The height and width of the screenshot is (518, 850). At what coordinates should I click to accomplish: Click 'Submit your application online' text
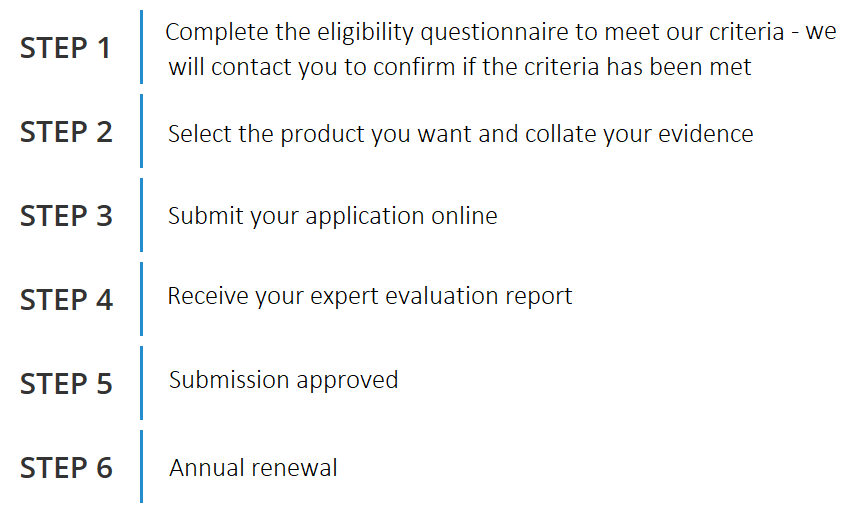coord(332,216)
